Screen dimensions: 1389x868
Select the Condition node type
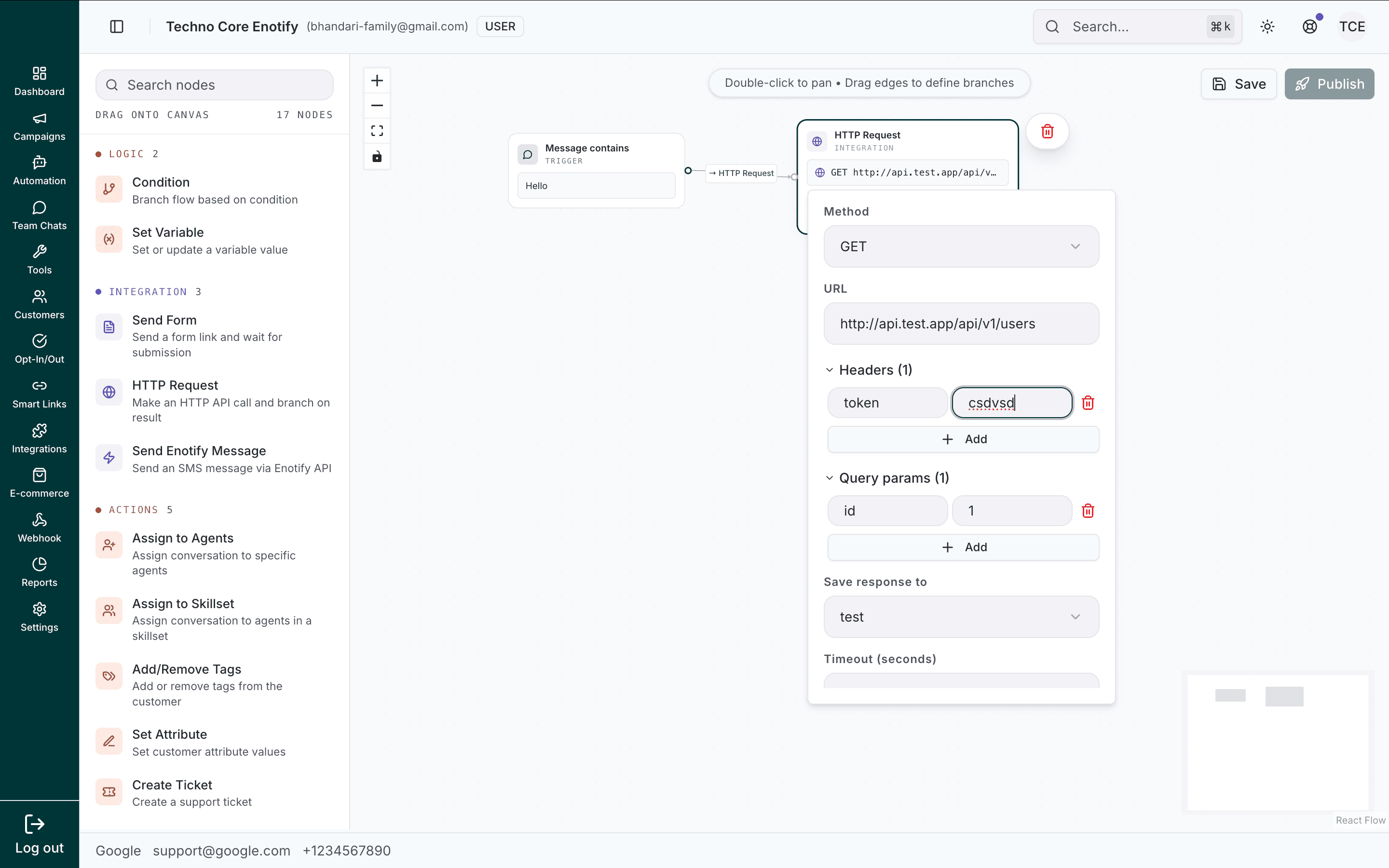[215, 190]
